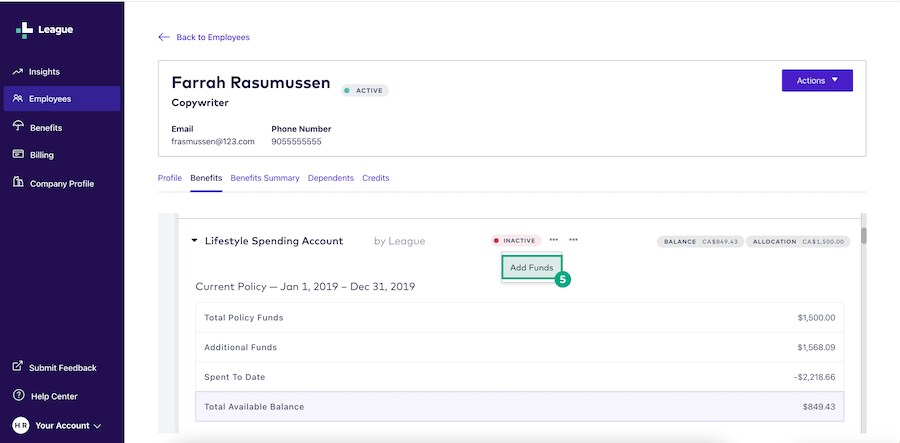Click the Total Available Balance row

[x=519, y=407]
